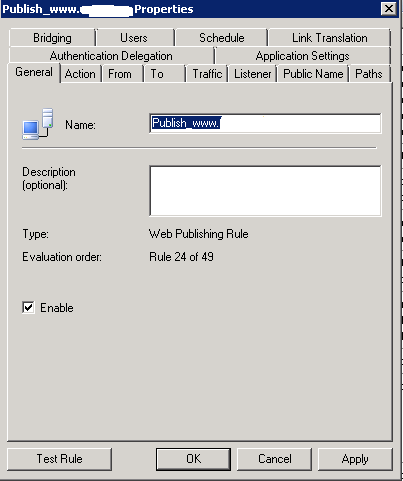Click in the Description text box
The image size is (403, 481).
[265, 191]
